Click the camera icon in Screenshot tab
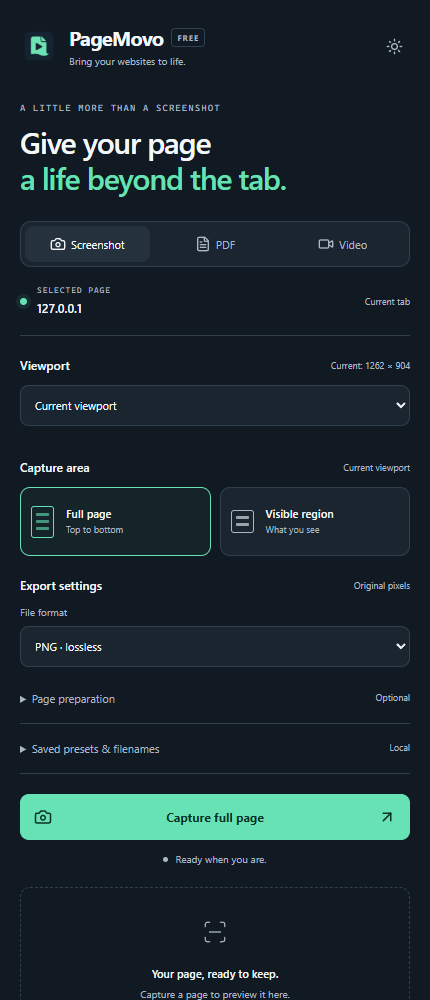Screen dimensions: 430x1000 click(x=57, y=244)
